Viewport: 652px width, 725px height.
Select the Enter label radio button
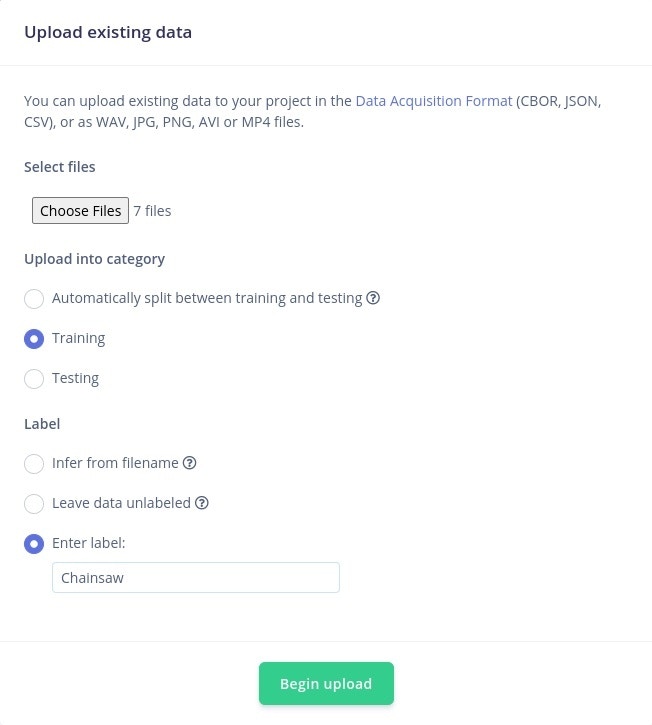pos(34,544)
